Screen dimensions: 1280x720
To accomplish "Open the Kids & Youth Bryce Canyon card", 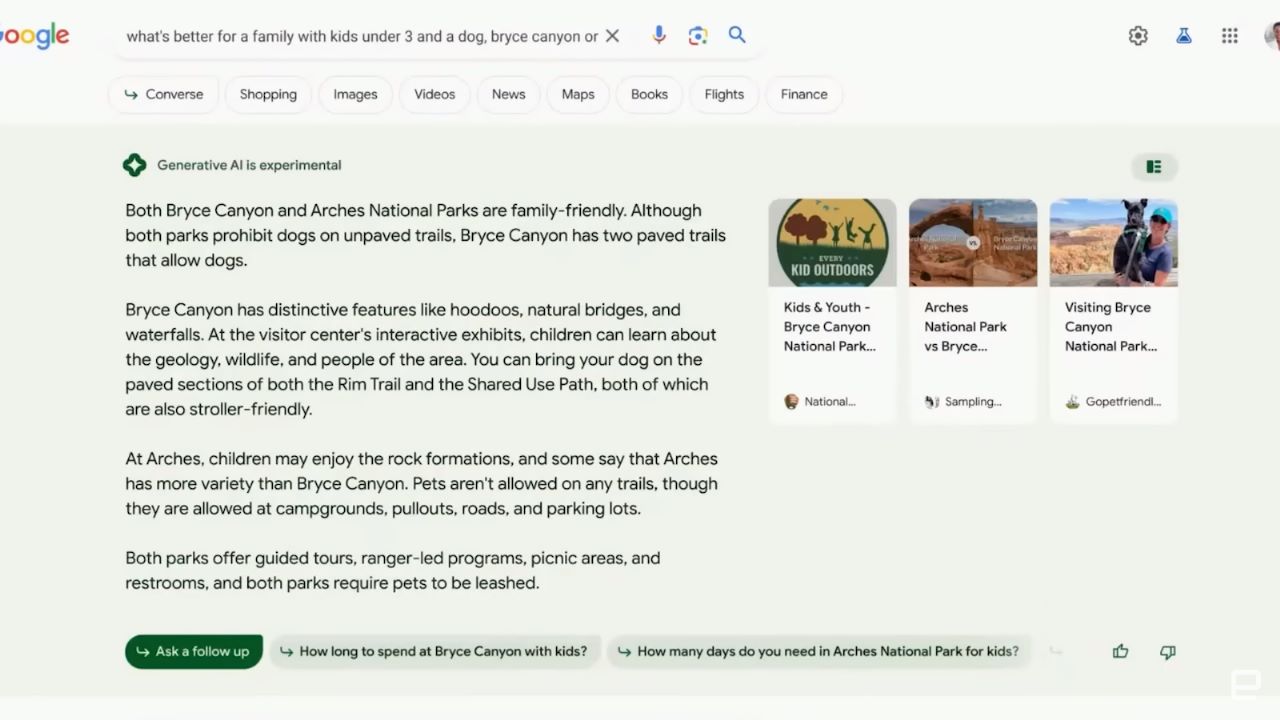I will (x=832, y=310).
